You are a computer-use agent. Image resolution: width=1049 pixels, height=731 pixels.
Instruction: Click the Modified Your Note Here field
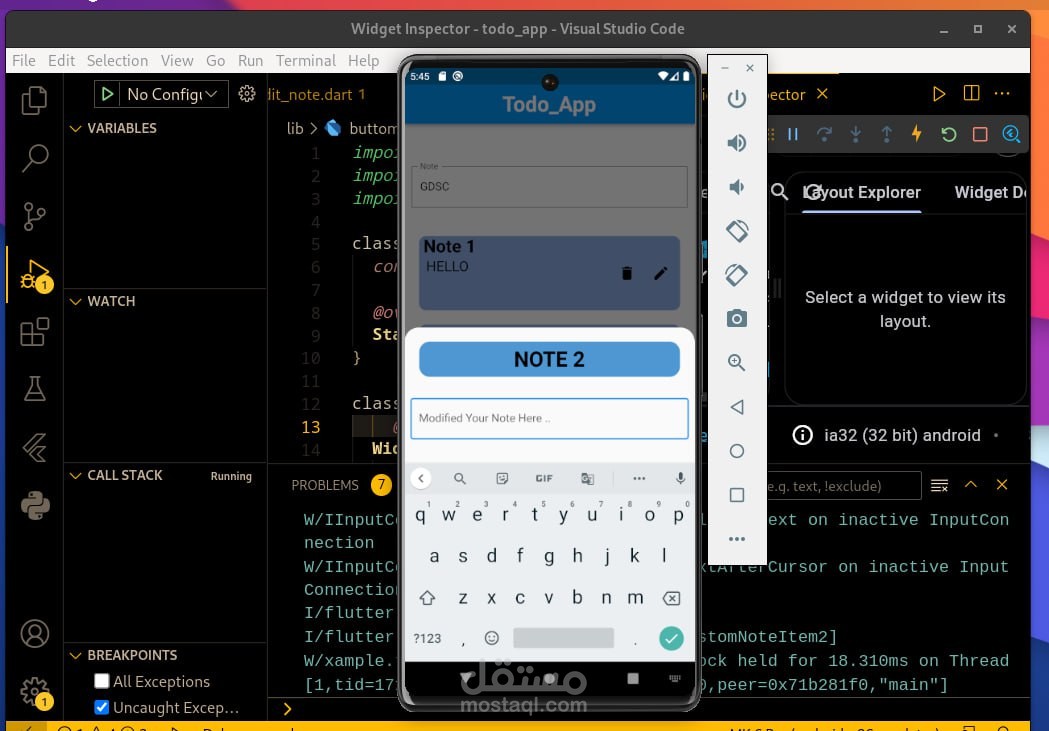(x=549, y=419)
